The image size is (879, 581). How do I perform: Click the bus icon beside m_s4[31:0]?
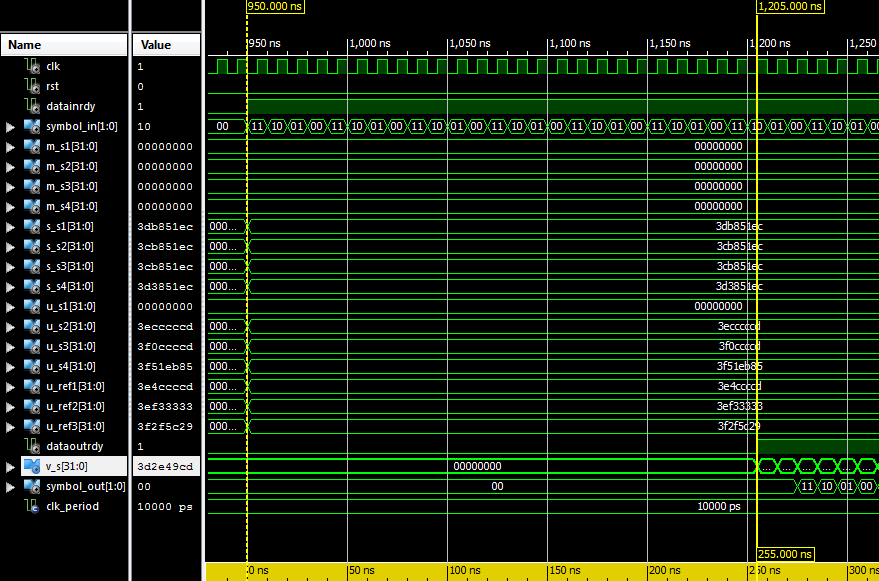coord(33,207)
